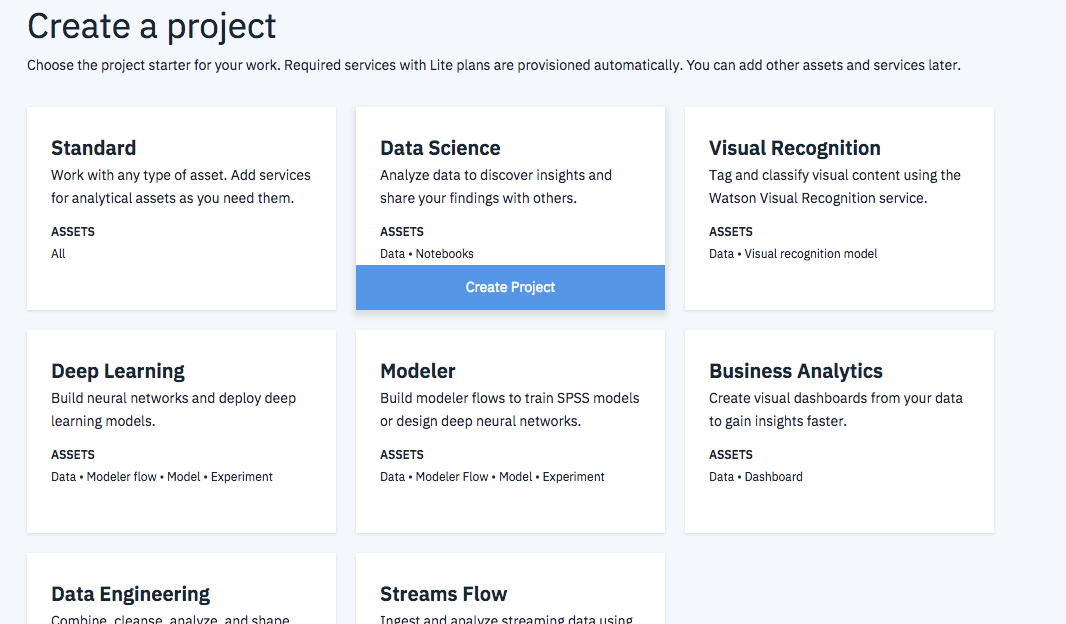Screen dimensions: 1066x624
Task: Open the Deep Learning starter card
Action: [x=181, y=431]
